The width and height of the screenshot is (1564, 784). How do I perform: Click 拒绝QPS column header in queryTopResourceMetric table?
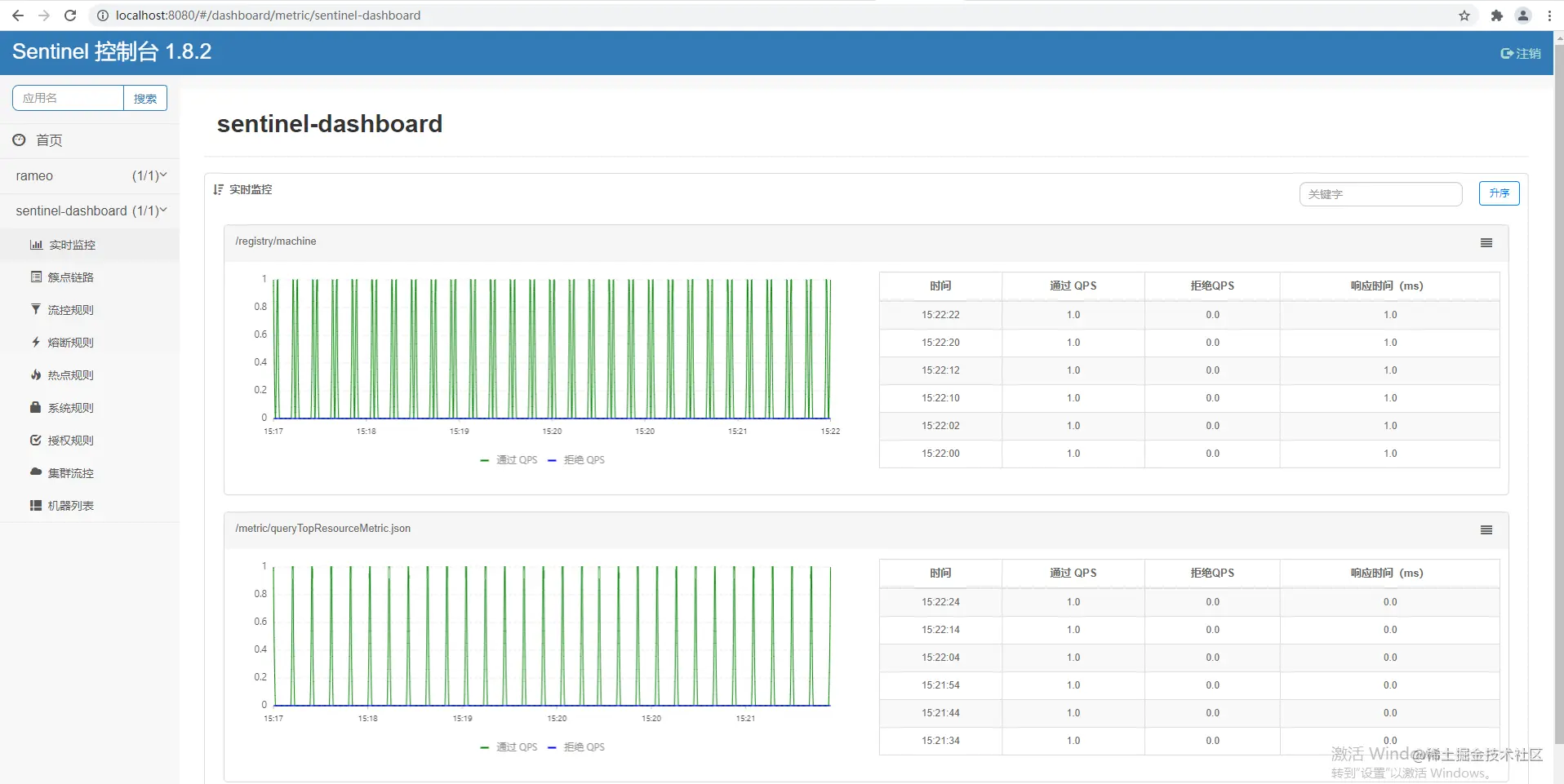pyautogui.click(x=1212, y=574)
